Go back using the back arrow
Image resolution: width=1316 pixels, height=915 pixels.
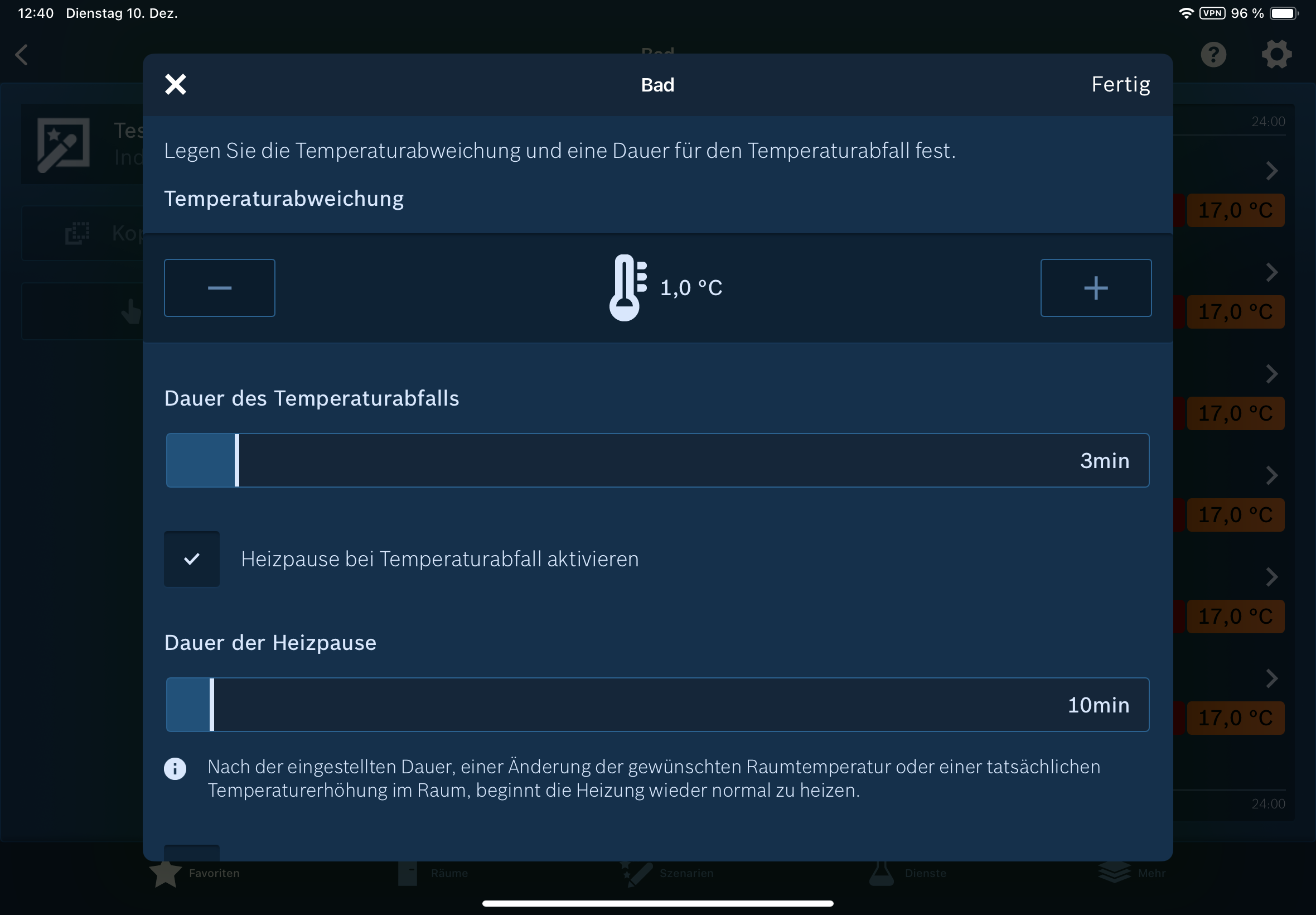pos(22,55)
